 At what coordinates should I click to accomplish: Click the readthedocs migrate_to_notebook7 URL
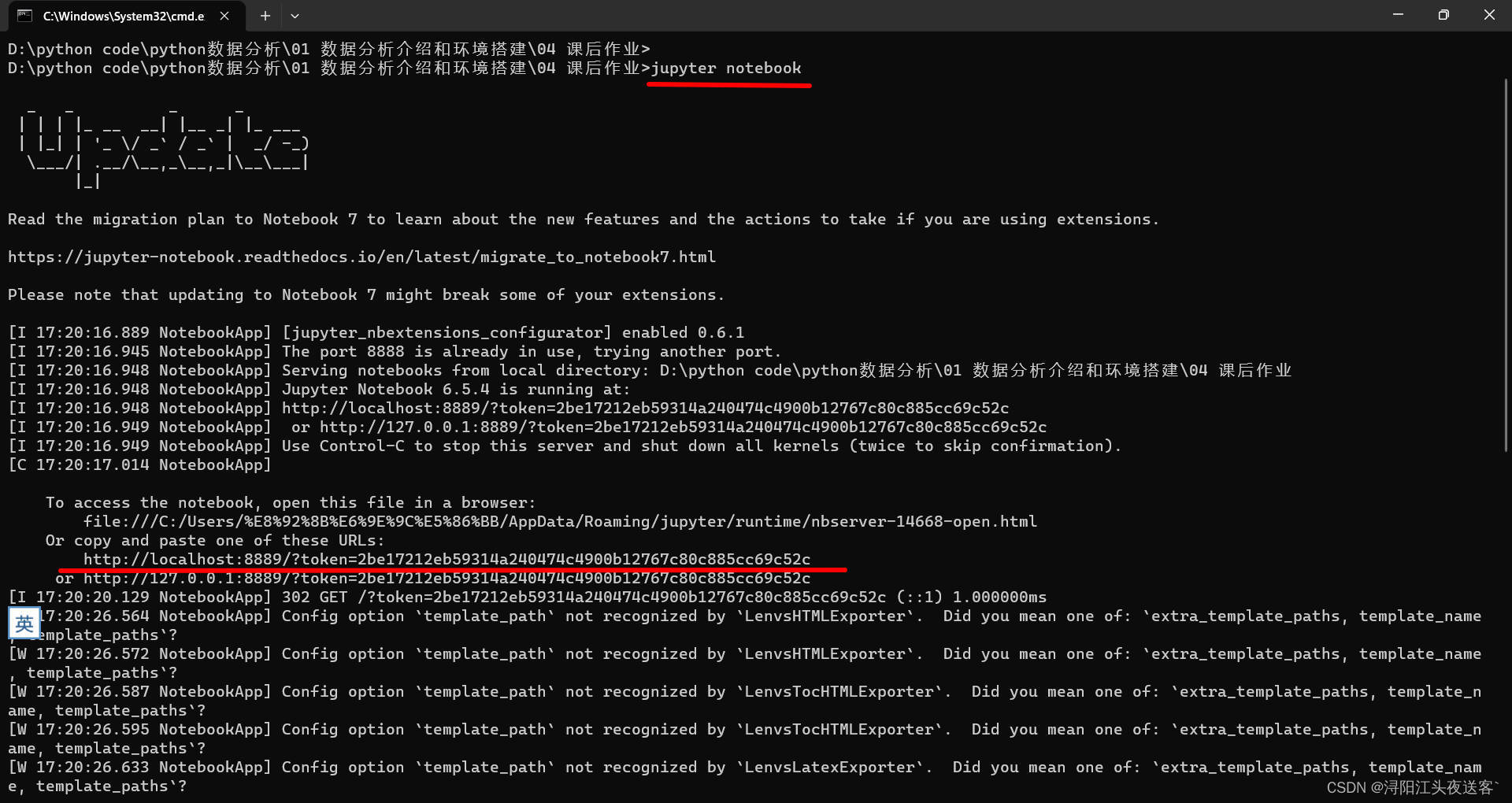pyautogui.click(x=361, y=257)
